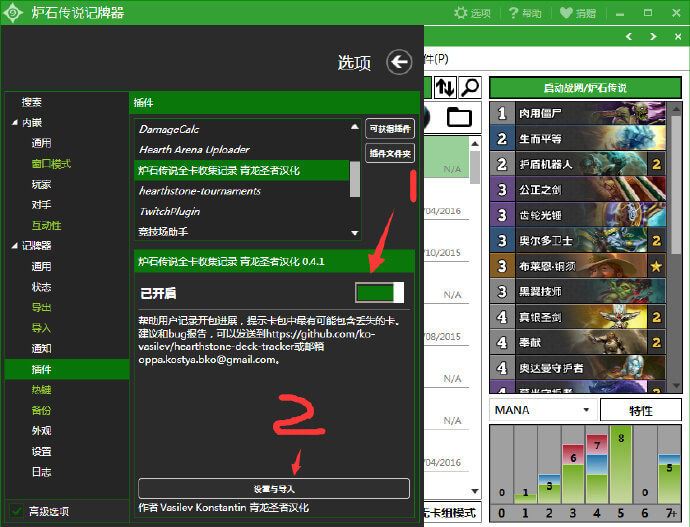Screen dimensions: 690x527
Task: Select 玩家 in options sidebar
Action: 41,184
